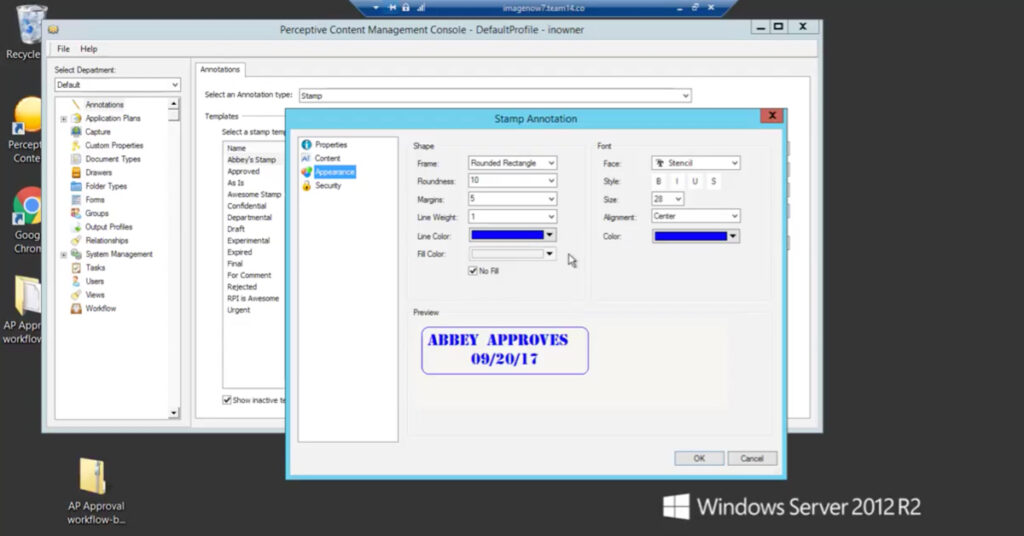Screen dimensions: 1024x536
Task: Open the blue Line Color swatch
Action: tap(512, 235)
